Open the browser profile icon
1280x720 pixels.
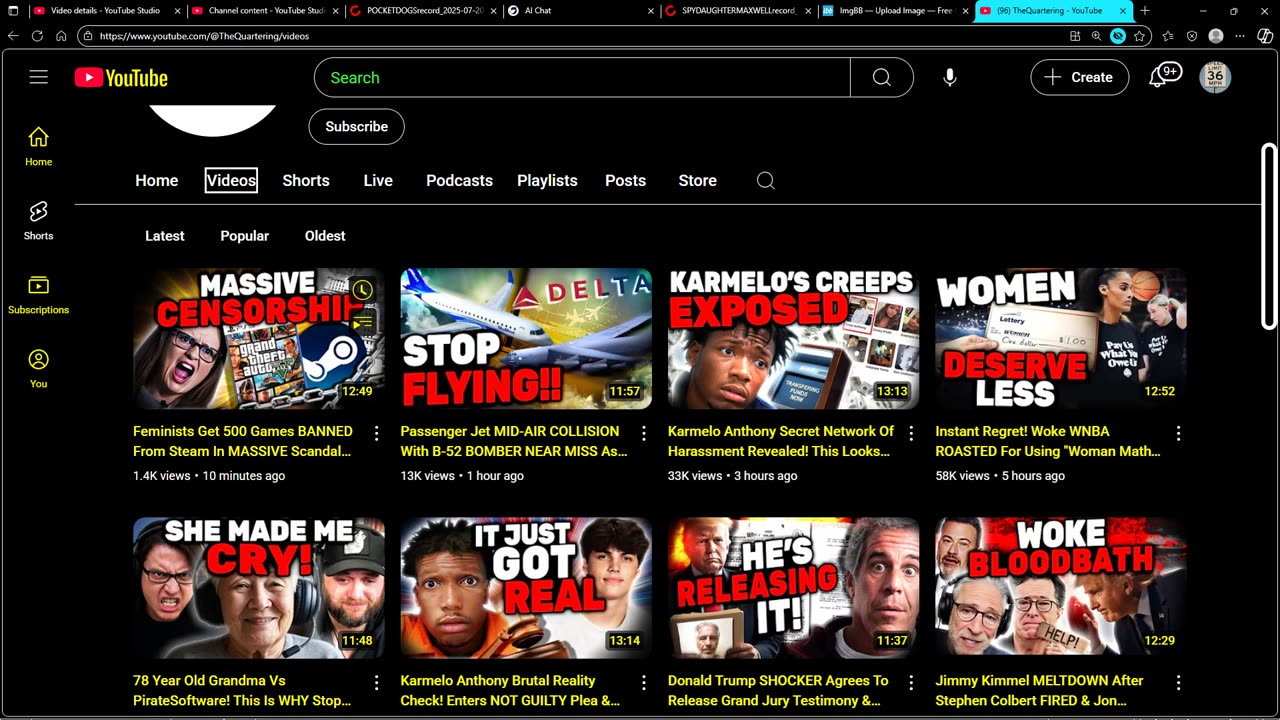[1216, 35]
